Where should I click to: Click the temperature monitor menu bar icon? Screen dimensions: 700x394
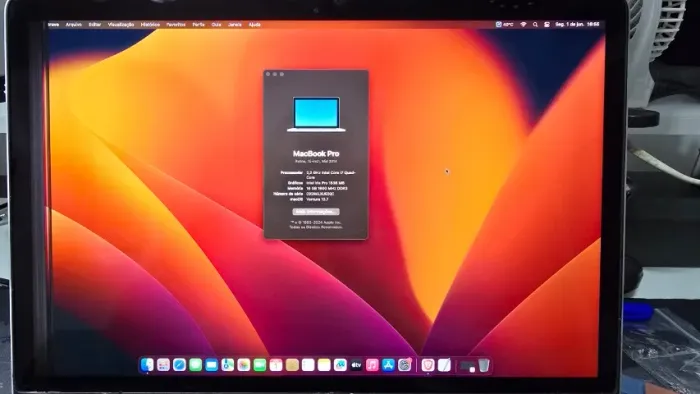pos(504,25)
